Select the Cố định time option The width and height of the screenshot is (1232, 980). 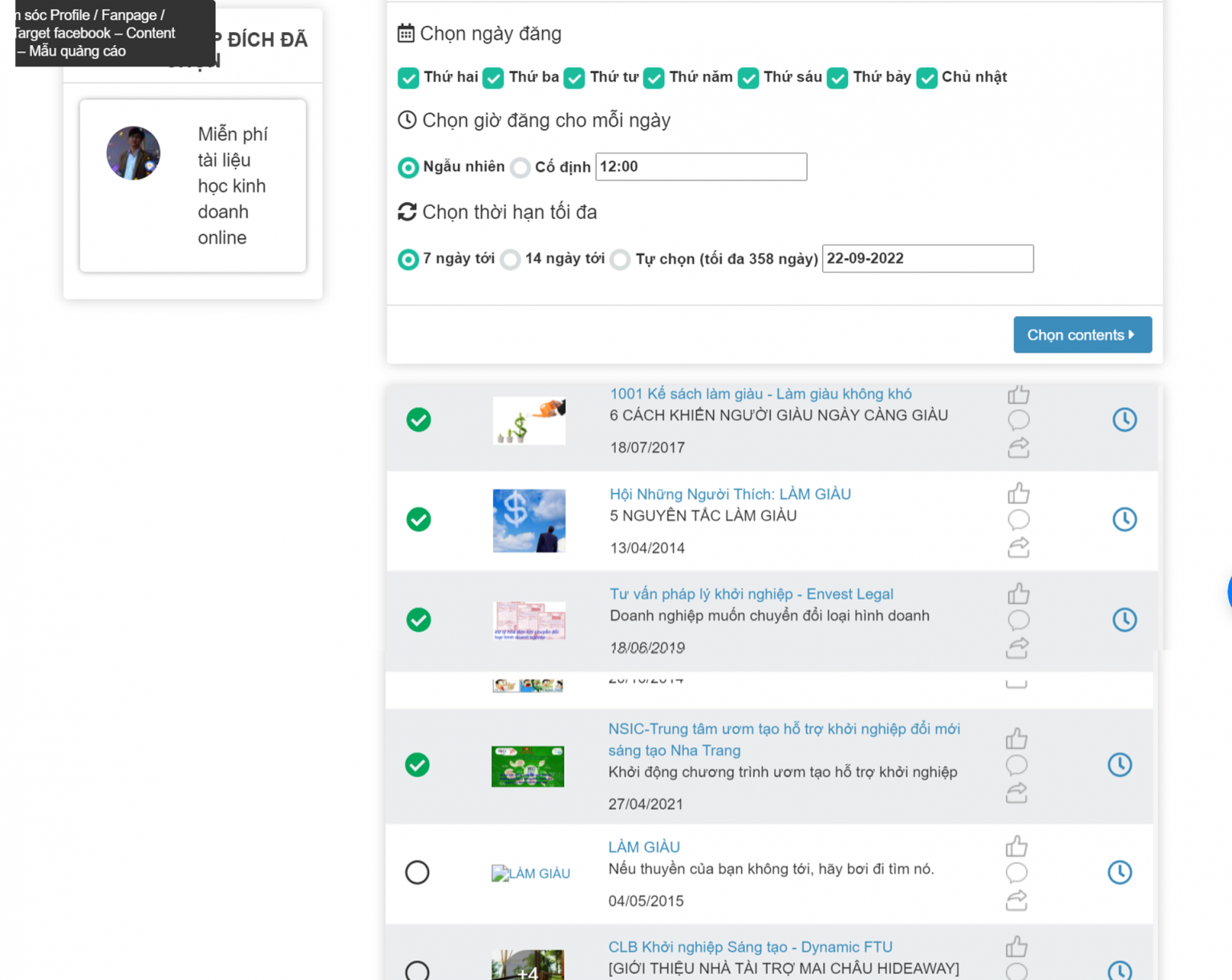(x=521, y=168)
